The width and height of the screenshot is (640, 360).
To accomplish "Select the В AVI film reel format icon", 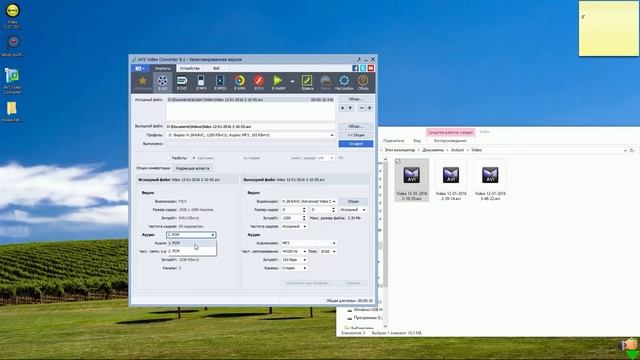I will [x=162, y=82].
